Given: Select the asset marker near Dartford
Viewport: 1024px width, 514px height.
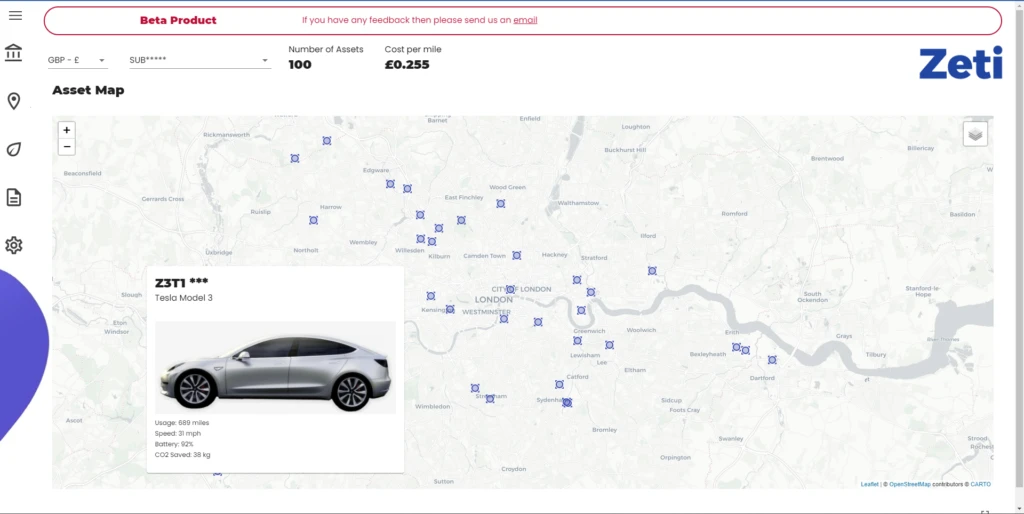Looking at the screenshot, I should 772,360.
